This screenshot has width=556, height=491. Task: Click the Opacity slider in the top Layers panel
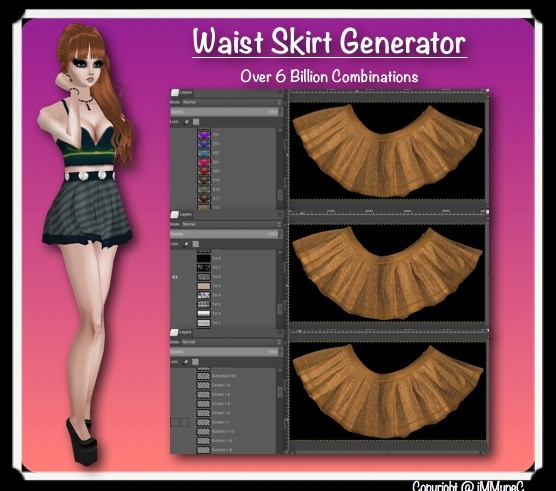[x=226, y=112]
